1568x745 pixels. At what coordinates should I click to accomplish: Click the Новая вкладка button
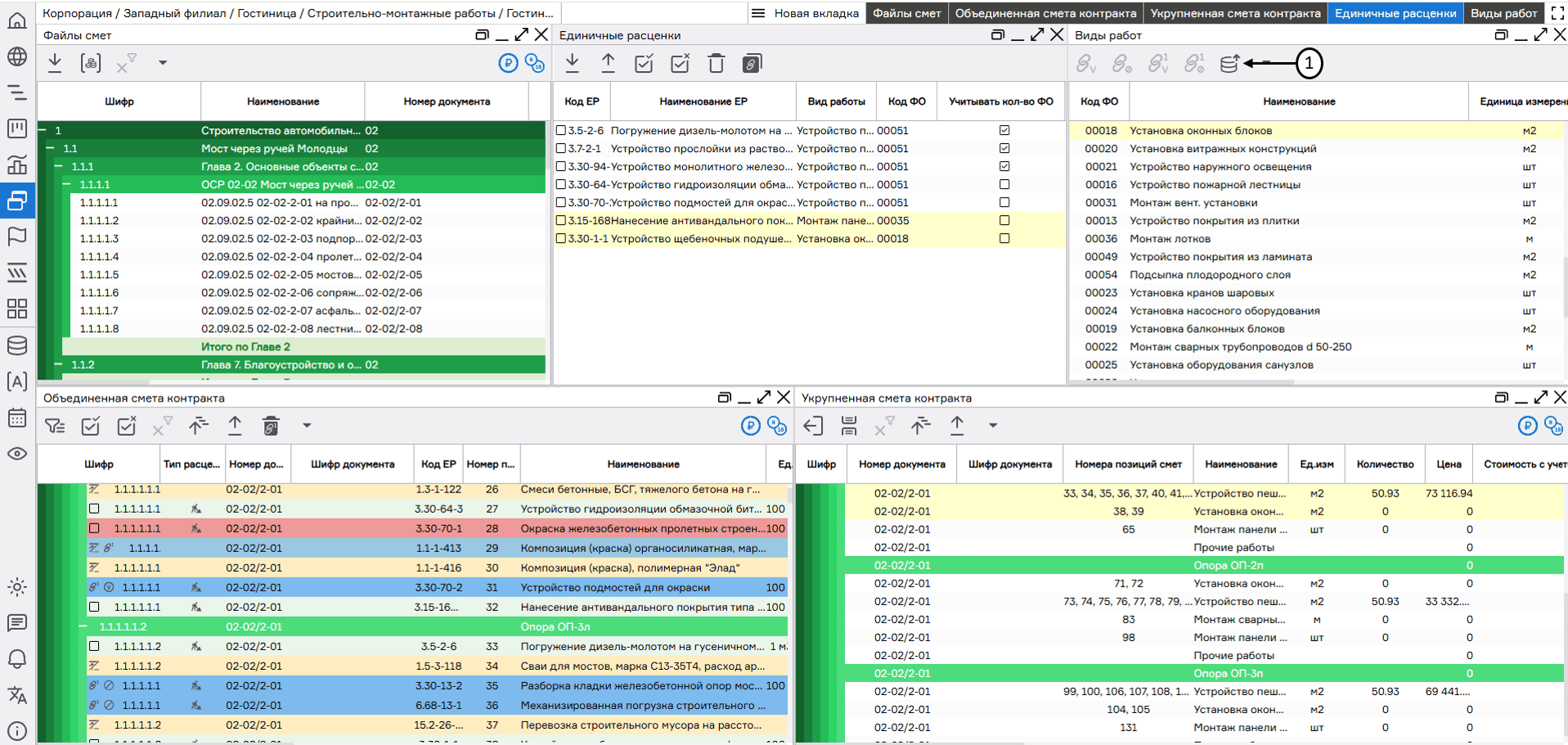click(815, 13)
